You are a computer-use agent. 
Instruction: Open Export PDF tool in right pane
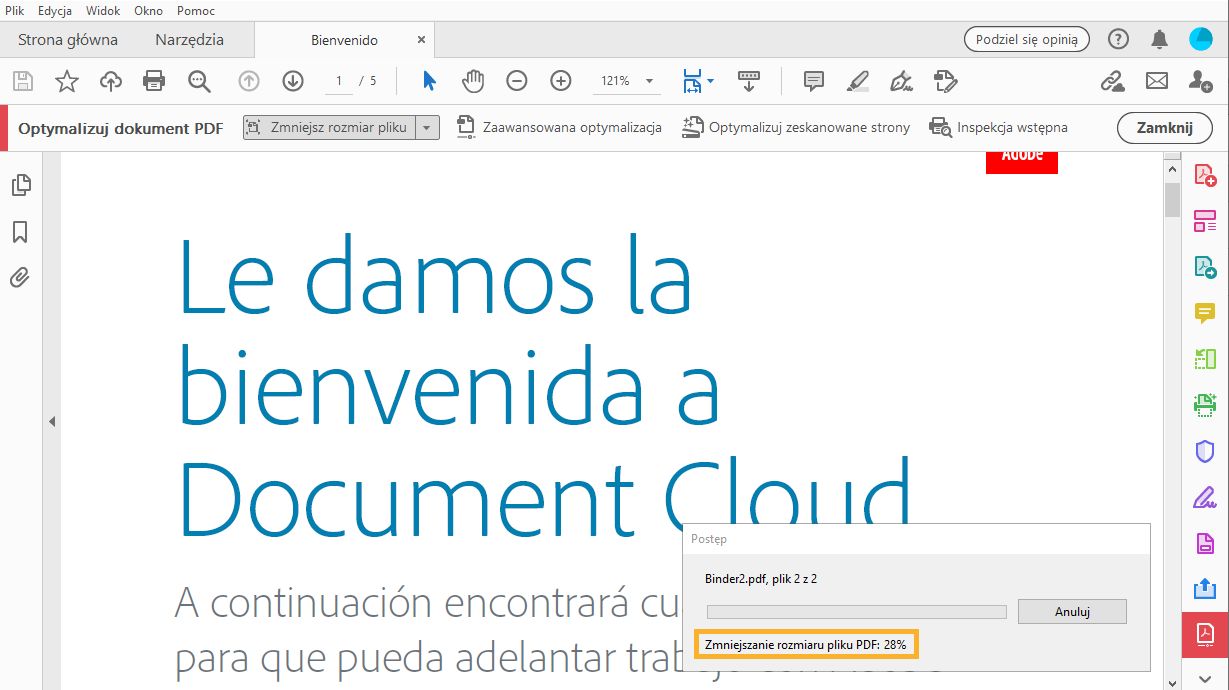1205,267
